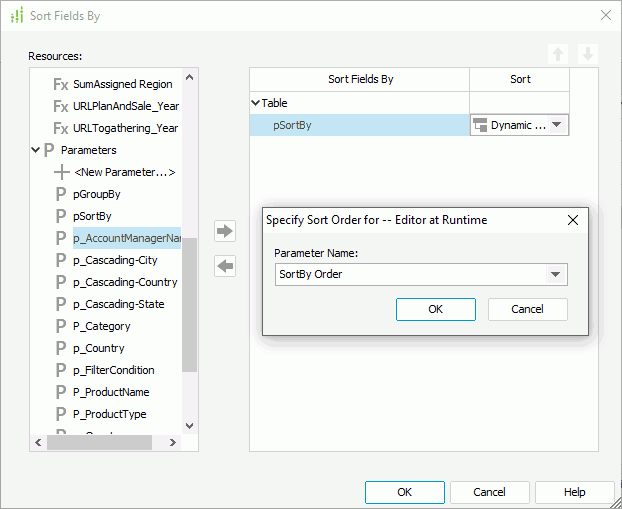Click the plus icon for New Parameter

(62, 172)
